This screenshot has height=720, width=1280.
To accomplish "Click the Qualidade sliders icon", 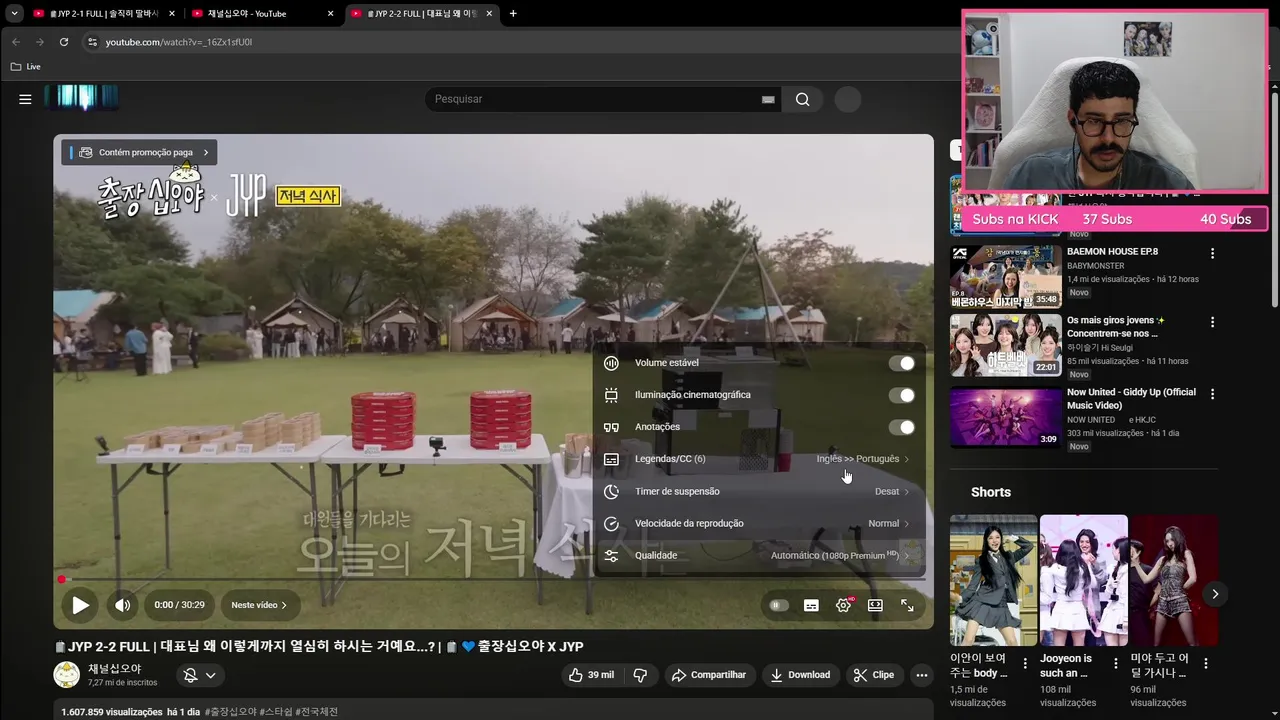I will [611, 555].
